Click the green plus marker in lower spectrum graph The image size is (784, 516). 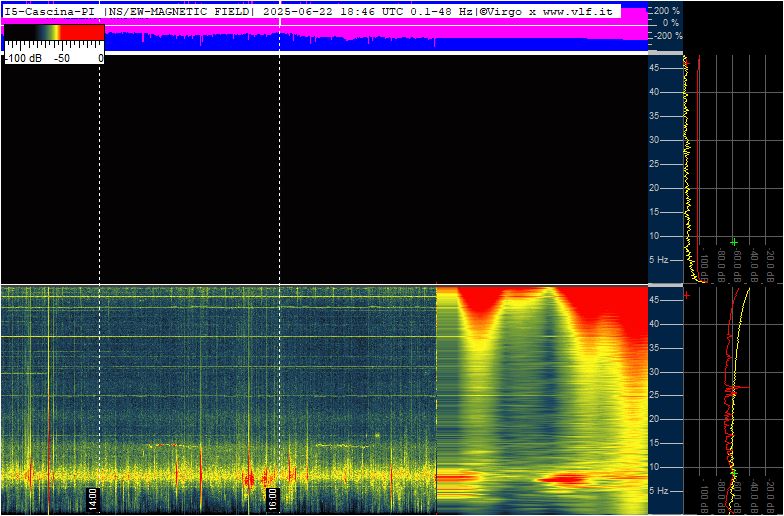(x=734, y=472)
